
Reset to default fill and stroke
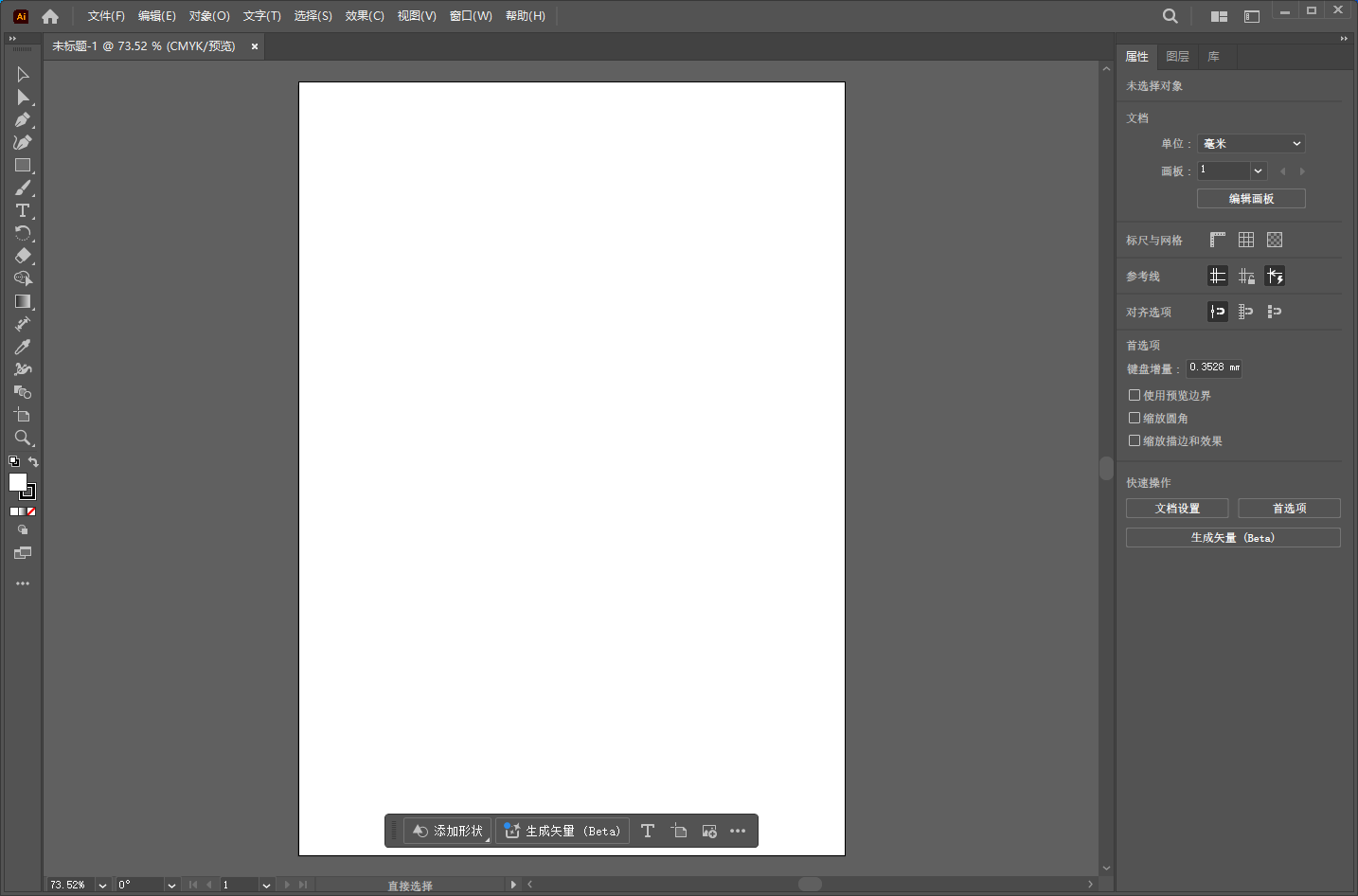tap(14, 461)
